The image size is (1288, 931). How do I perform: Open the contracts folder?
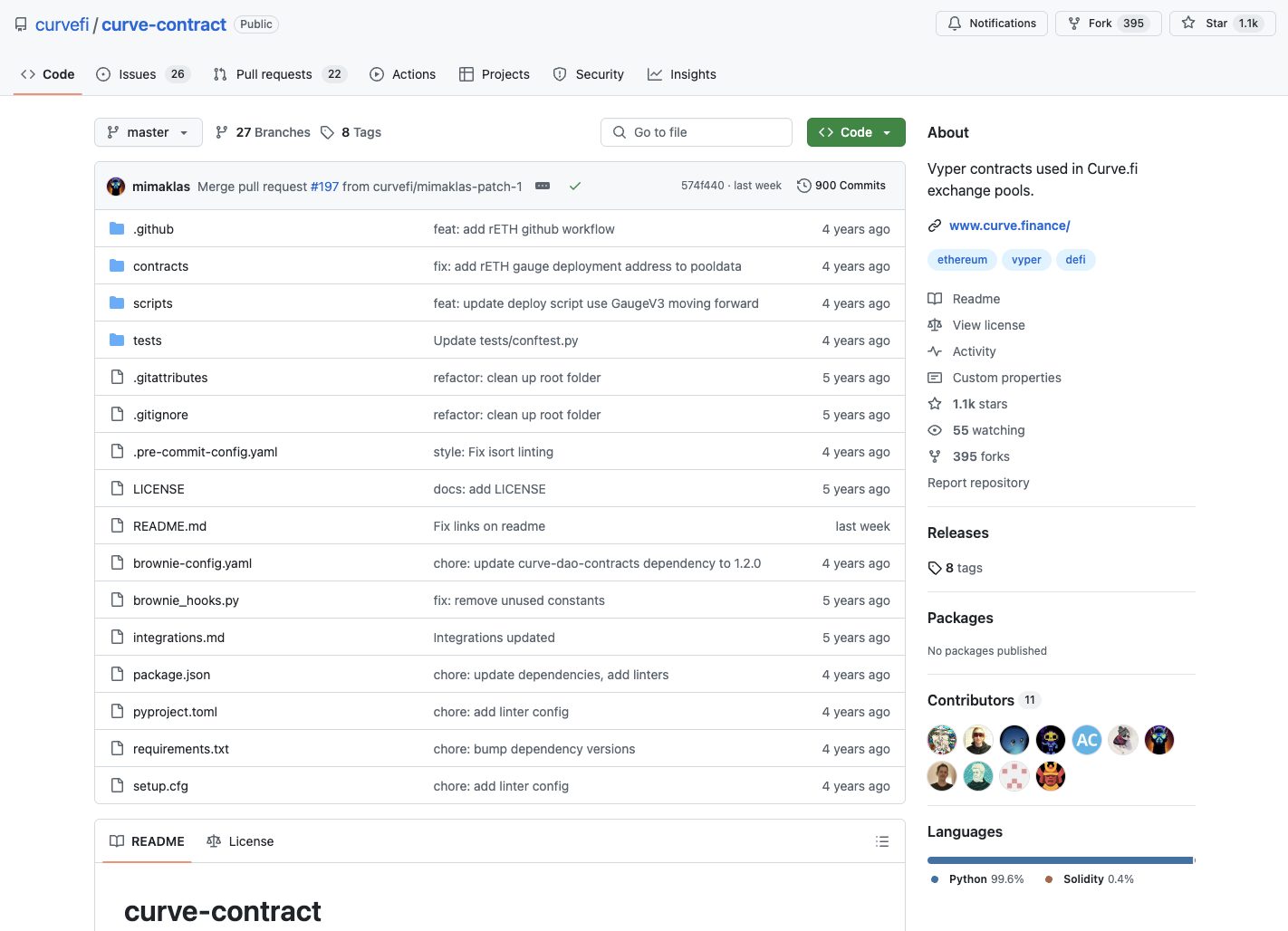tap(160, 266)
